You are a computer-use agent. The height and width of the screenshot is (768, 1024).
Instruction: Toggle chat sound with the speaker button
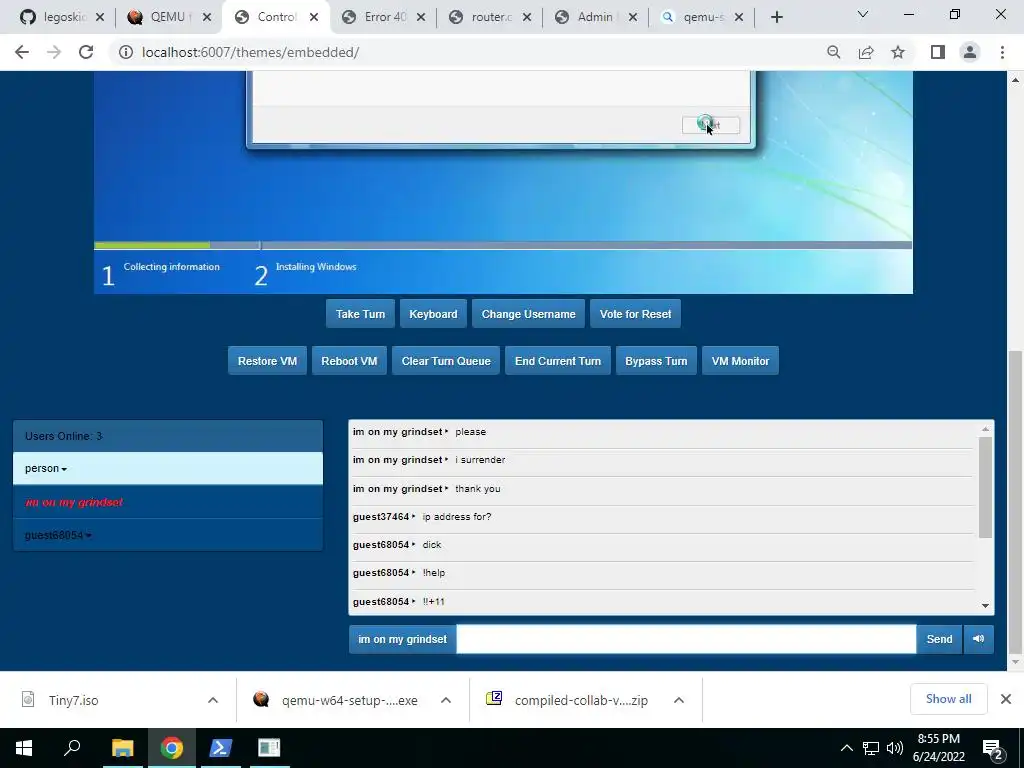point(978,639)
